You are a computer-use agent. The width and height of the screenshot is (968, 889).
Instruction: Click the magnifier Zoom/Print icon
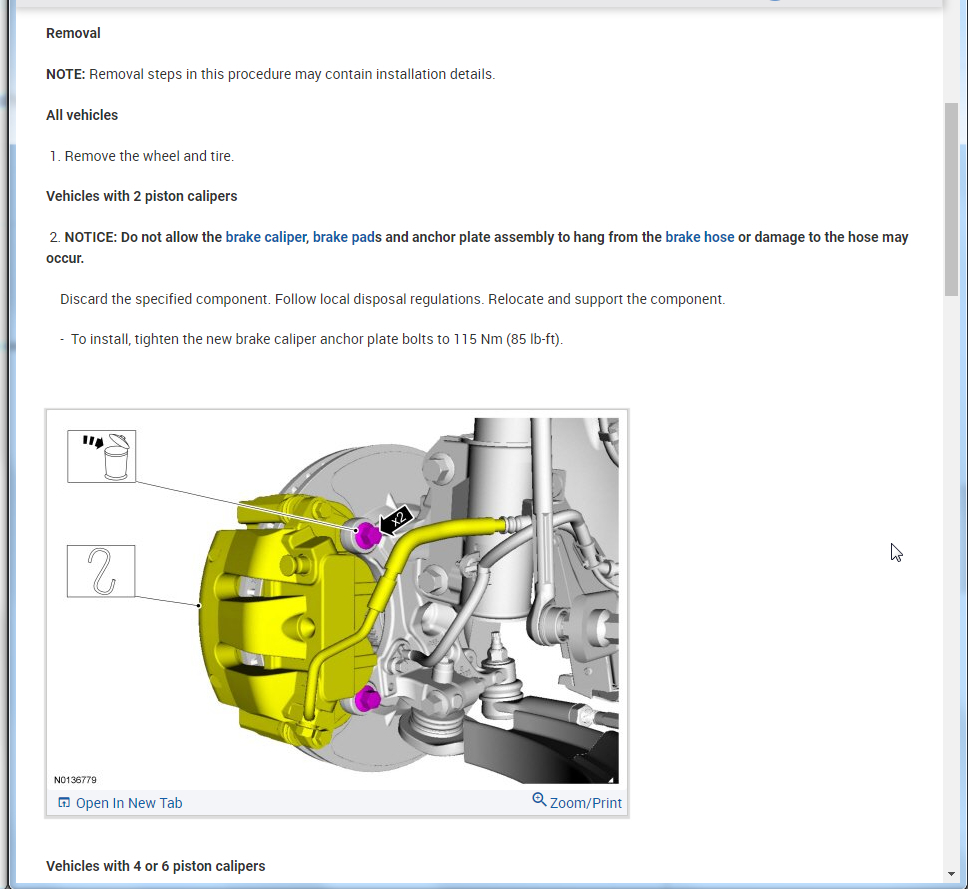pos(539,800)
